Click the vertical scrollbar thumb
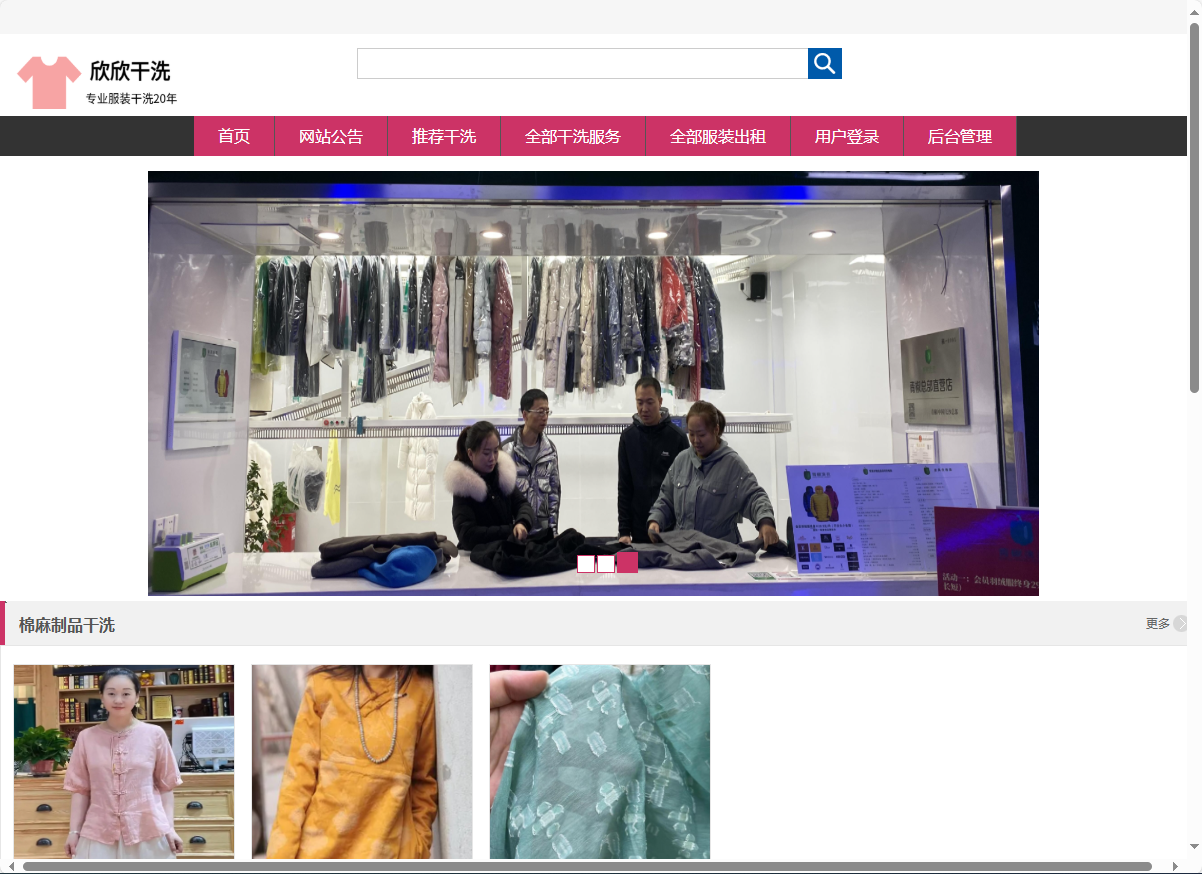This screenshot has width=1202, height=874. pos(1194,207)
